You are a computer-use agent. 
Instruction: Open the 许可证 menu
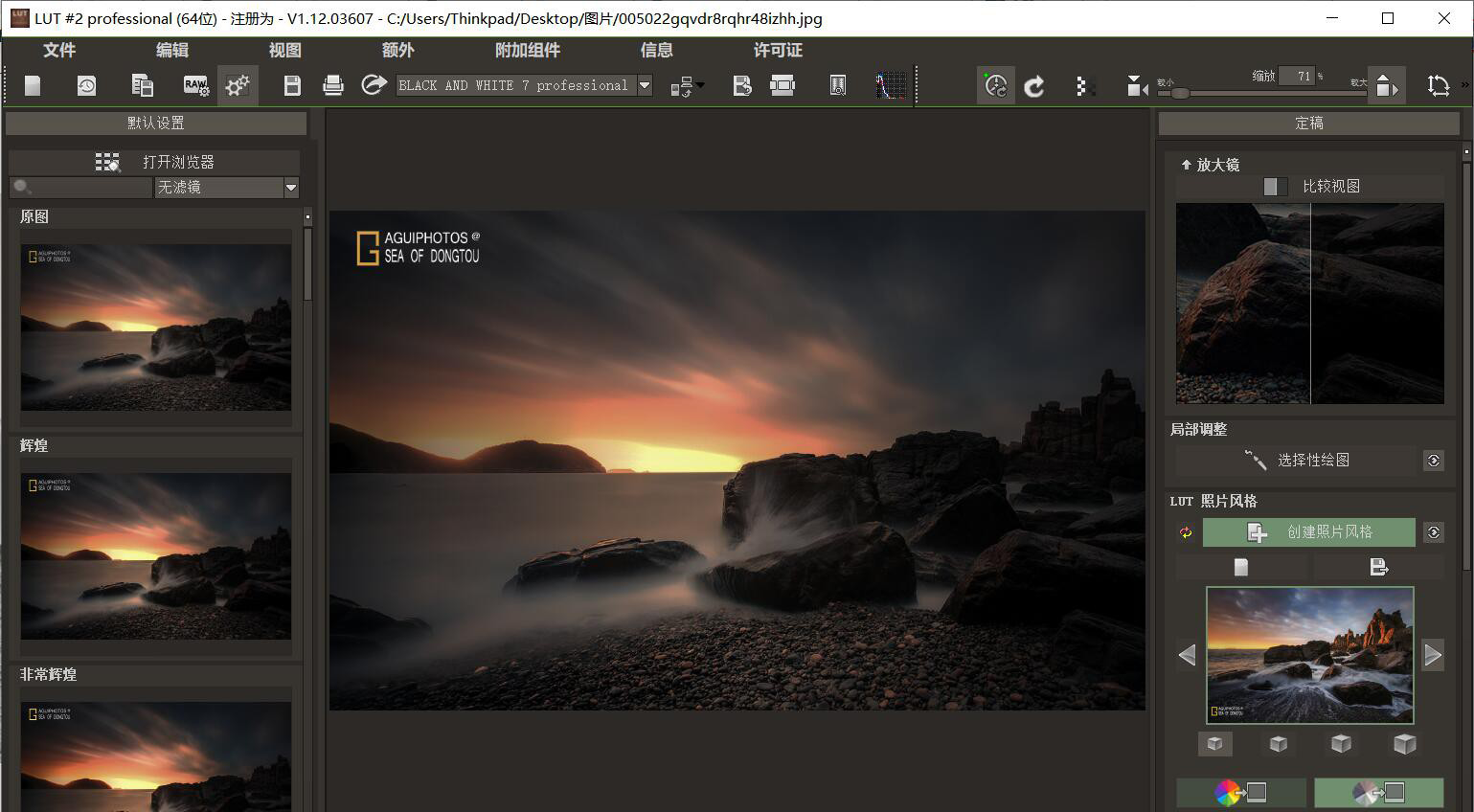[x=778, y=50]
